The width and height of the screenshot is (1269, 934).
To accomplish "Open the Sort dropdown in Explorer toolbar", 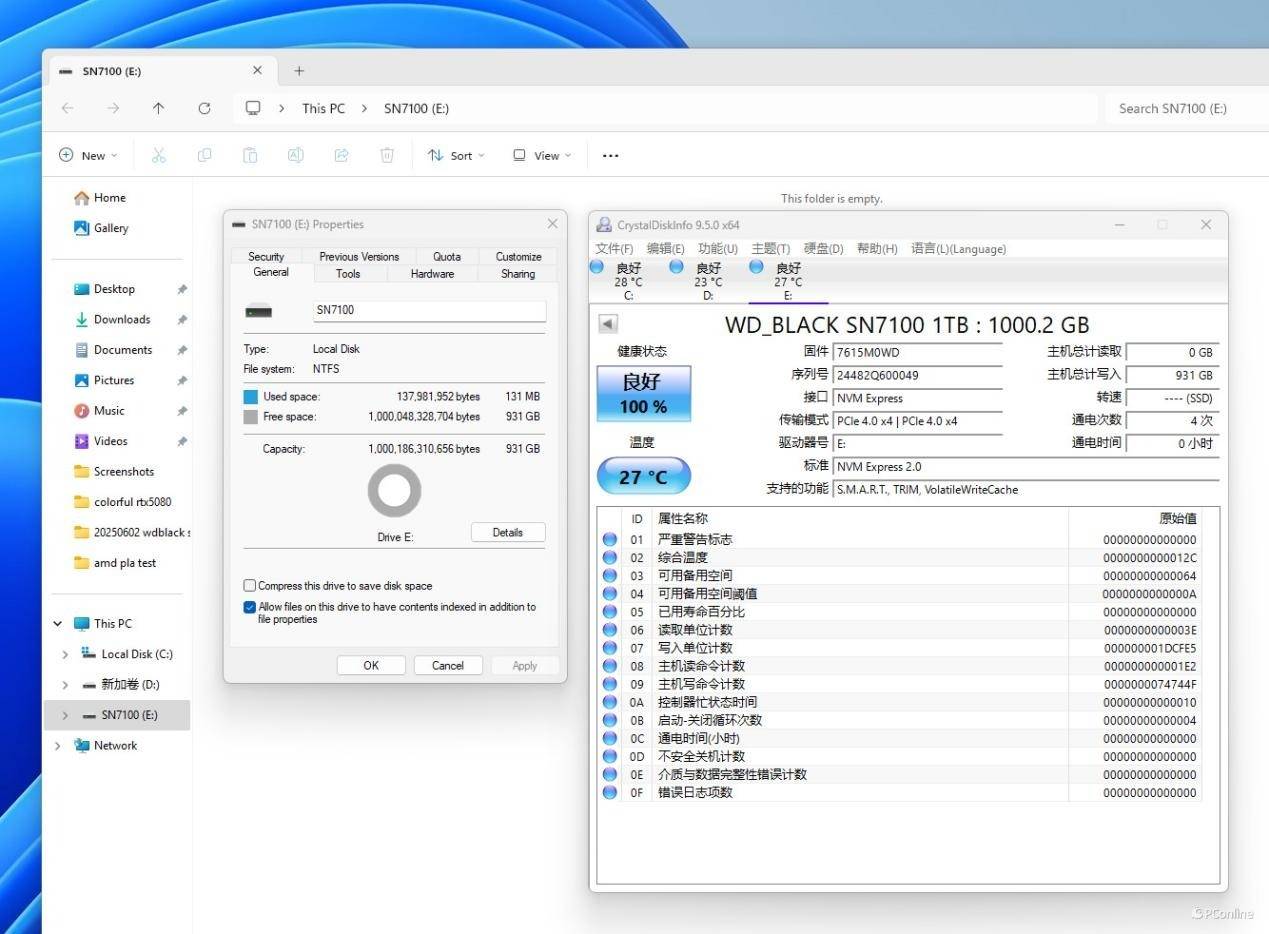I will click(x=456, y=155).
